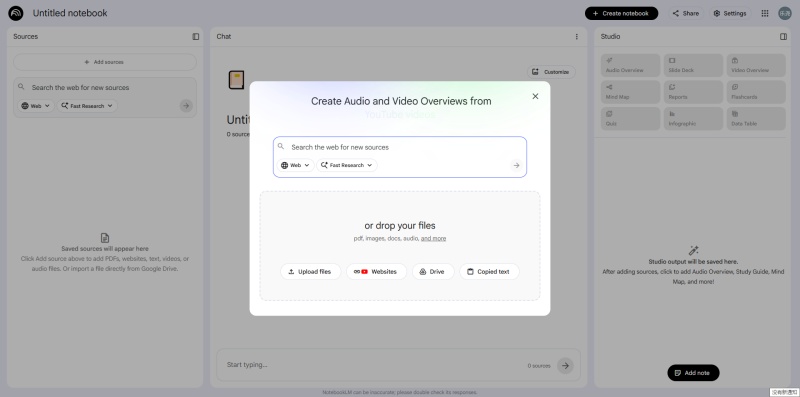Click Create notebook button
The image size is (800, 397).
pyautogui.click(x=621, y=13)
